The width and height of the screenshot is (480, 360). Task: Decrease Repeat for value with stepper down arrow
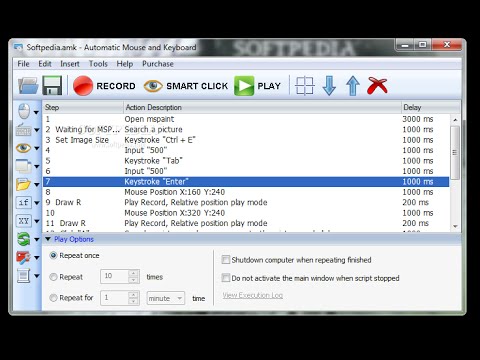coord(133,301)
